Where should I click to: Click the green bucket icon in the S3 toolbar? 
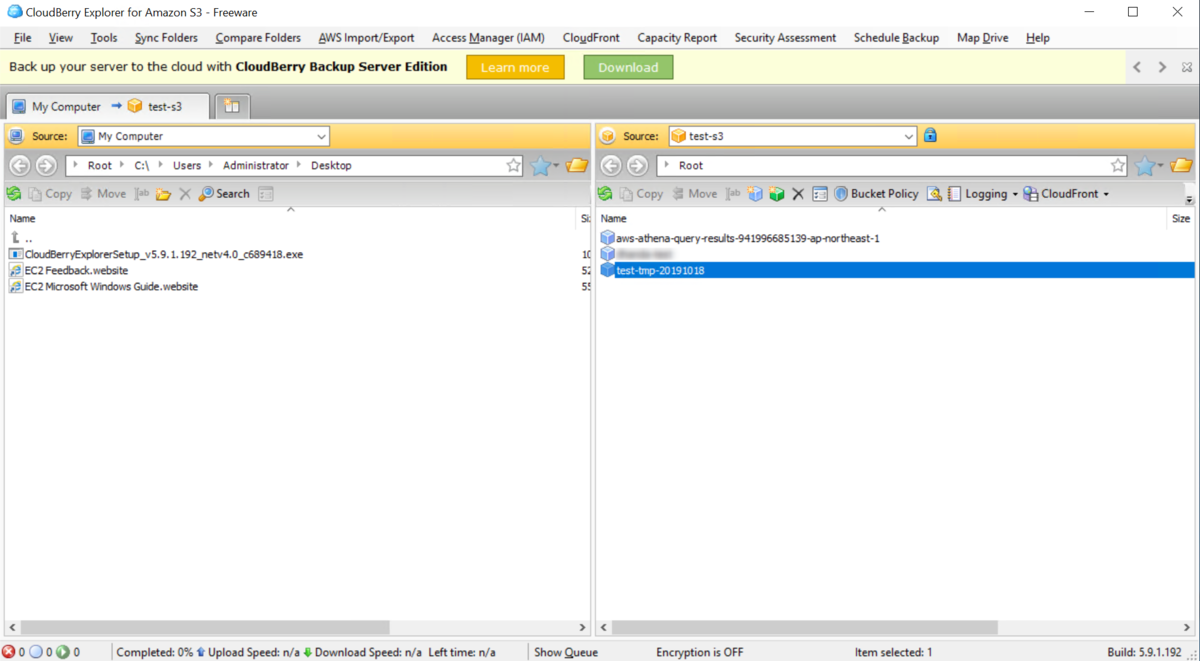777,194
